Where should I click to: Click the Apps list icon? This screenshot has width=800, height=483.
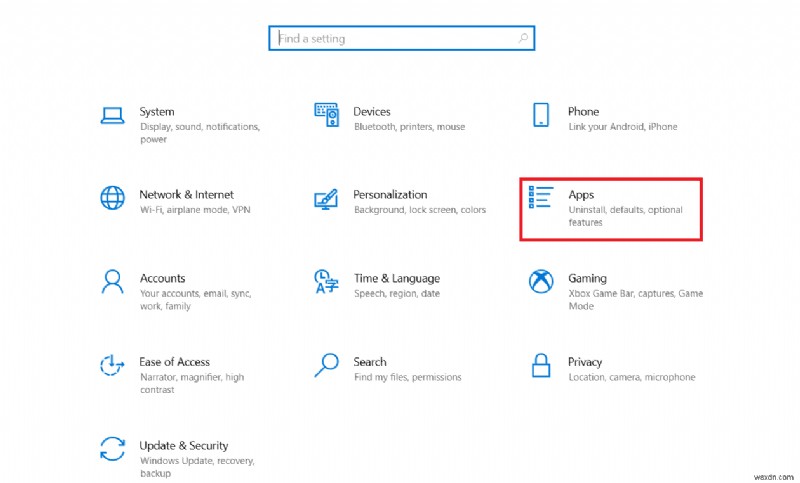(541, 198)
